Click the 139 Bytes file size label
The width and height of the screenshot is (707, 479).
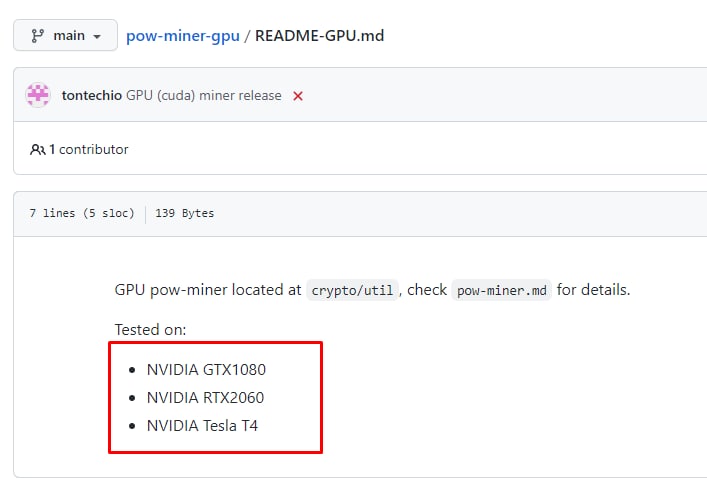point(184,213)
